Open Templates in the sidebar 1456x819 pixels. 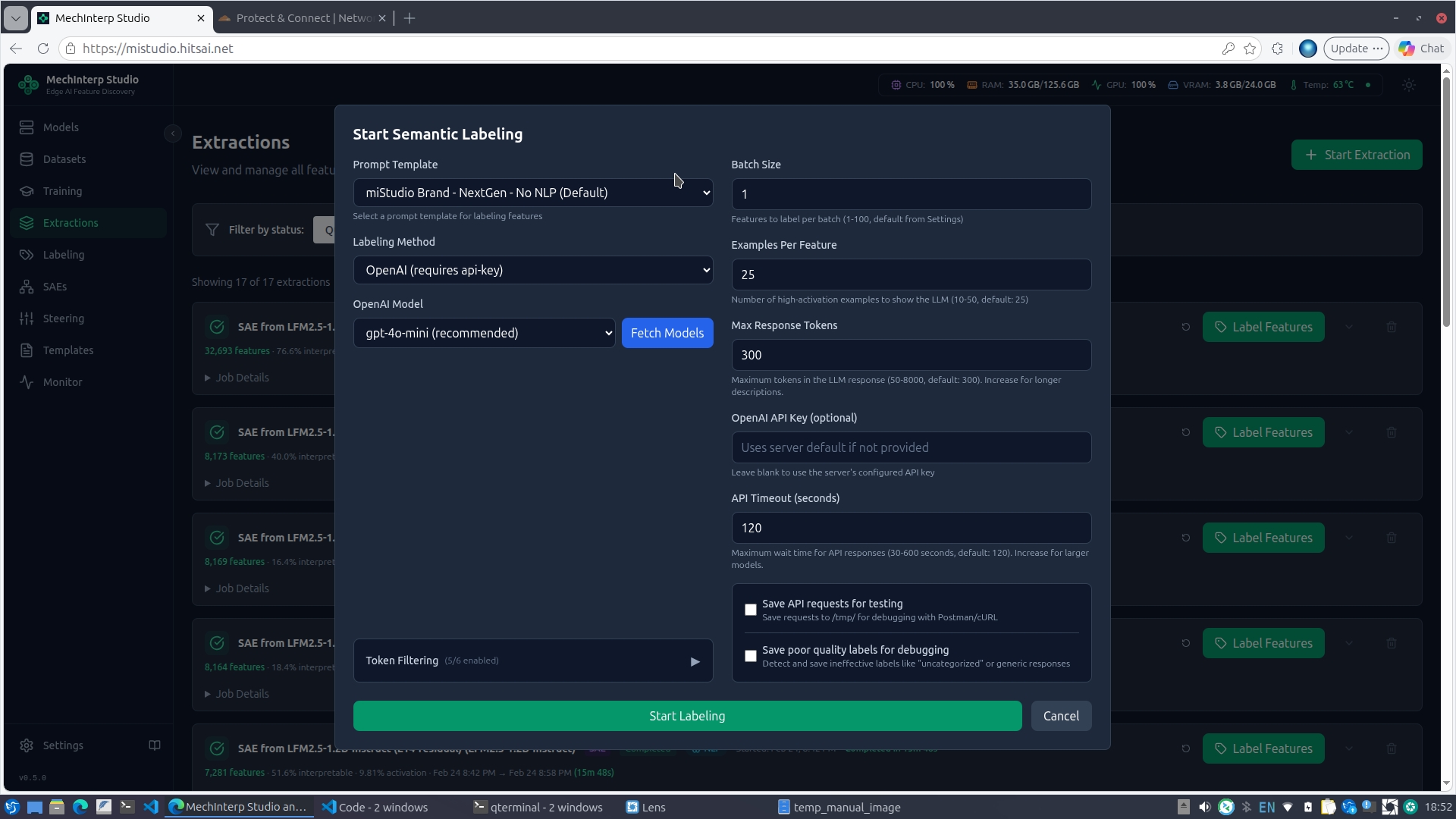coord(89,350)
